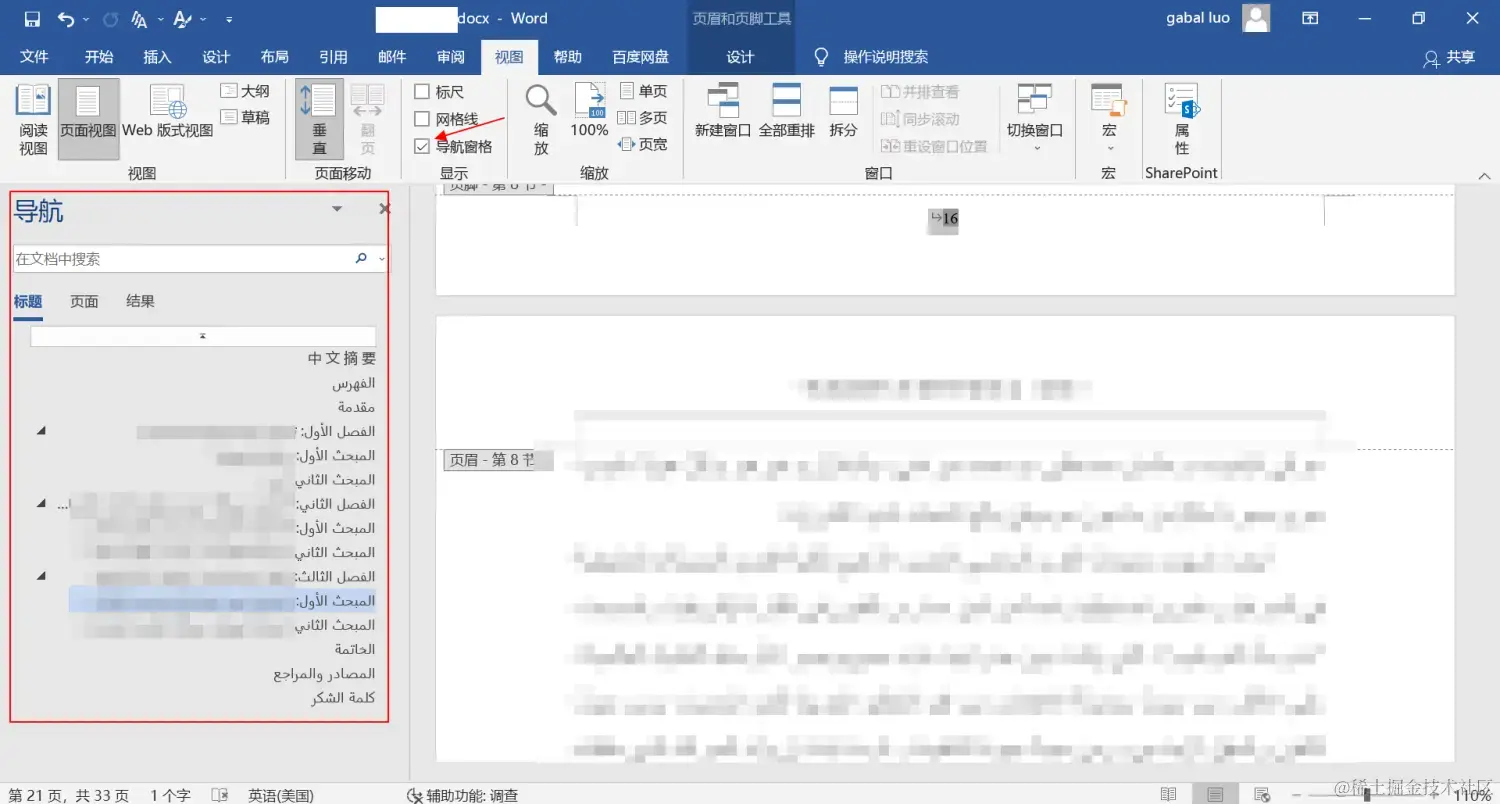Click the Tell Me lightbulb search (操作说明搜索)
The width and height of the screenshot is (1500, 804).
click(871, 57)
